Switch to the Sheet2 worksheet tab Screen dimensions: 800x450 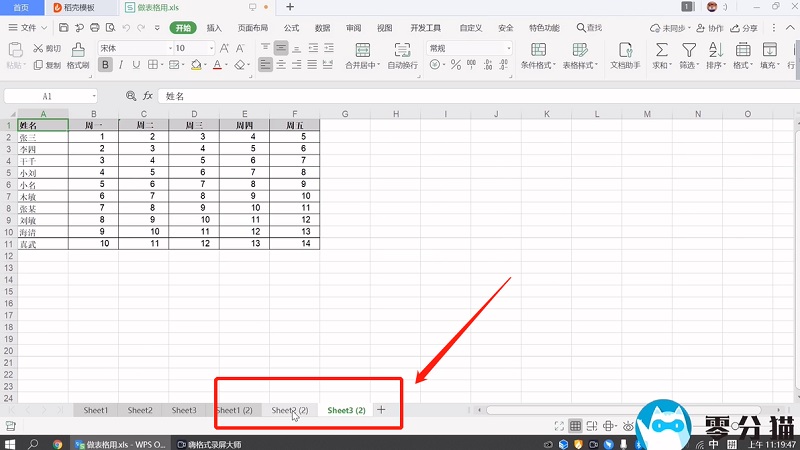(x=140, y=410)
